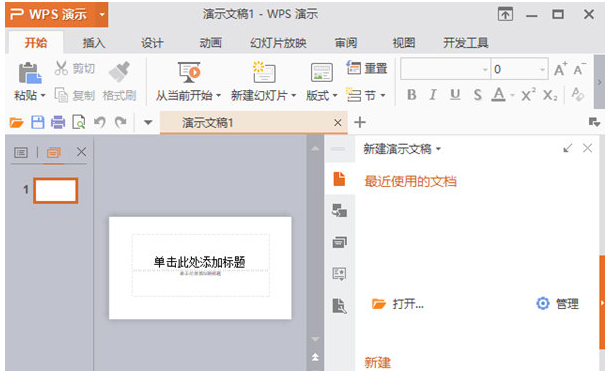Viewport: 610px width, 371px height.
Task: Increase font size with A+ icon
Action: [561, 69]
